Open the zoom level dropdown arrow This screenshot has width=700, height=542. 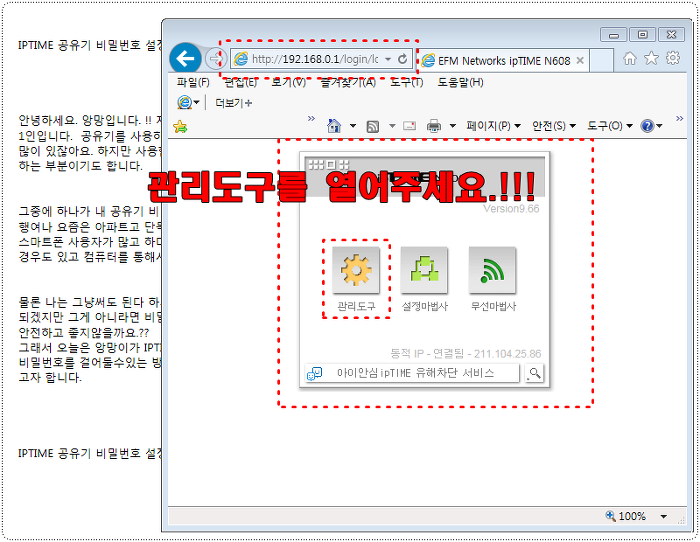click(664, 517)
